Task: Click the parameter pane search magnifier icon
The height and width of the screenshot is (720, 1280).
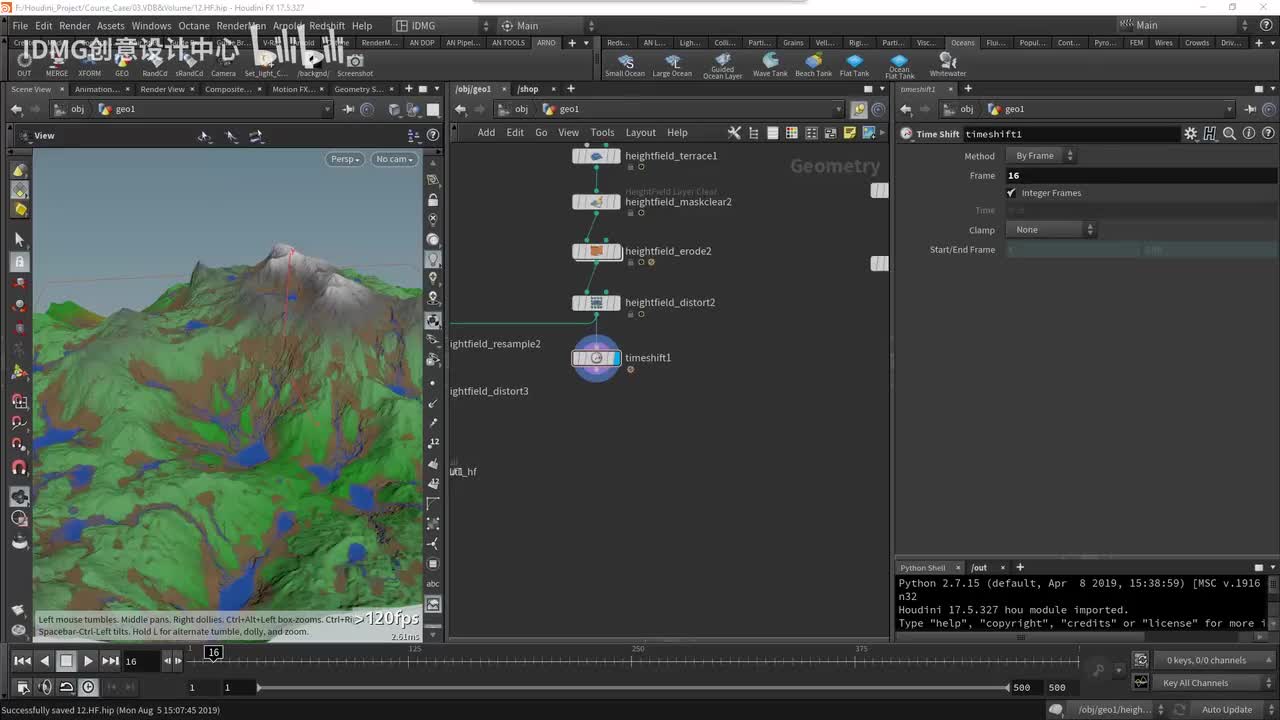Action: click(x=1229, y=134)
